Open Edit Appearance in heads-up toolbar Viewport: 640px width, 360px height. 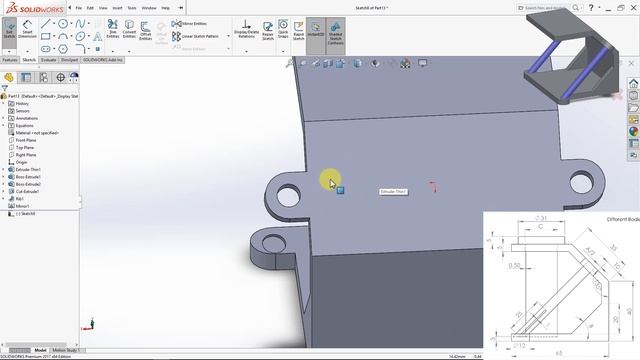tap(405, 63)
